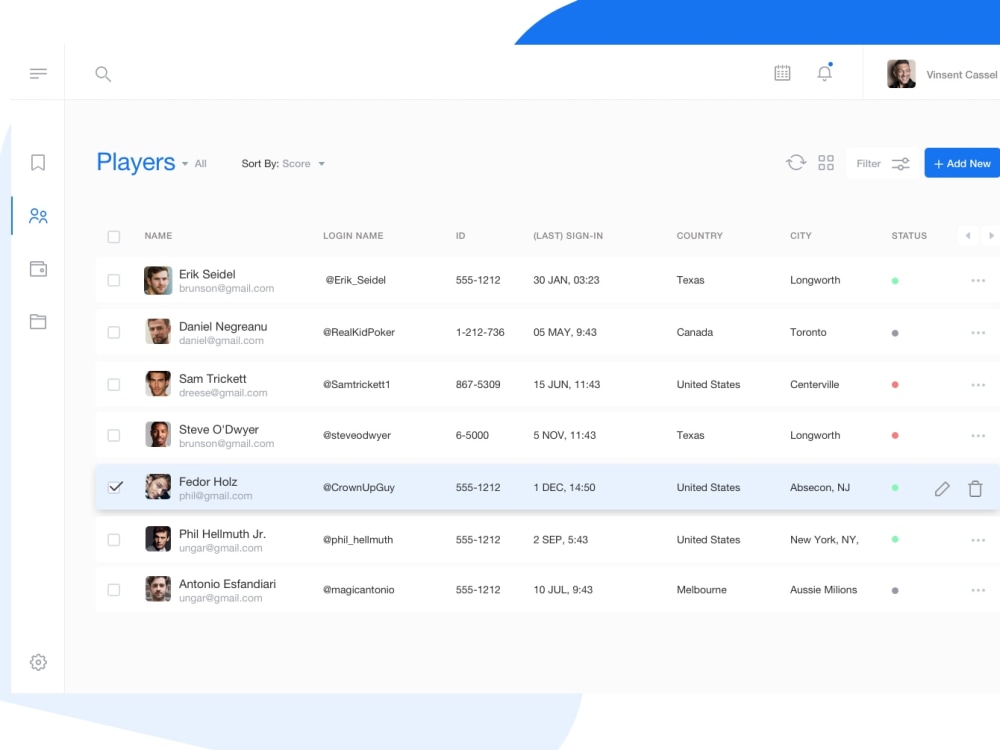The image size is (1000, 750).
Task: Check the Phil Hellmuth Jr. row checkbox
Action: [x=114, y=540]
